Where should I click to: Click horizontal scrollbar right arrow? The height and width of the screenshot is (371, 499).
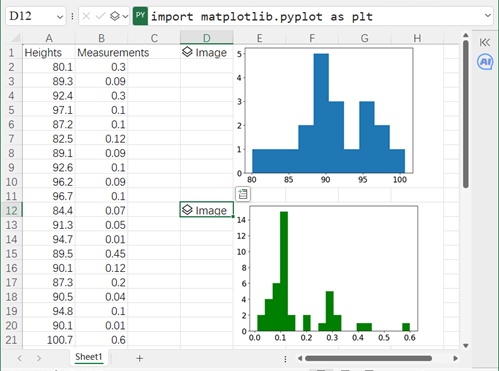click(455, 358)
